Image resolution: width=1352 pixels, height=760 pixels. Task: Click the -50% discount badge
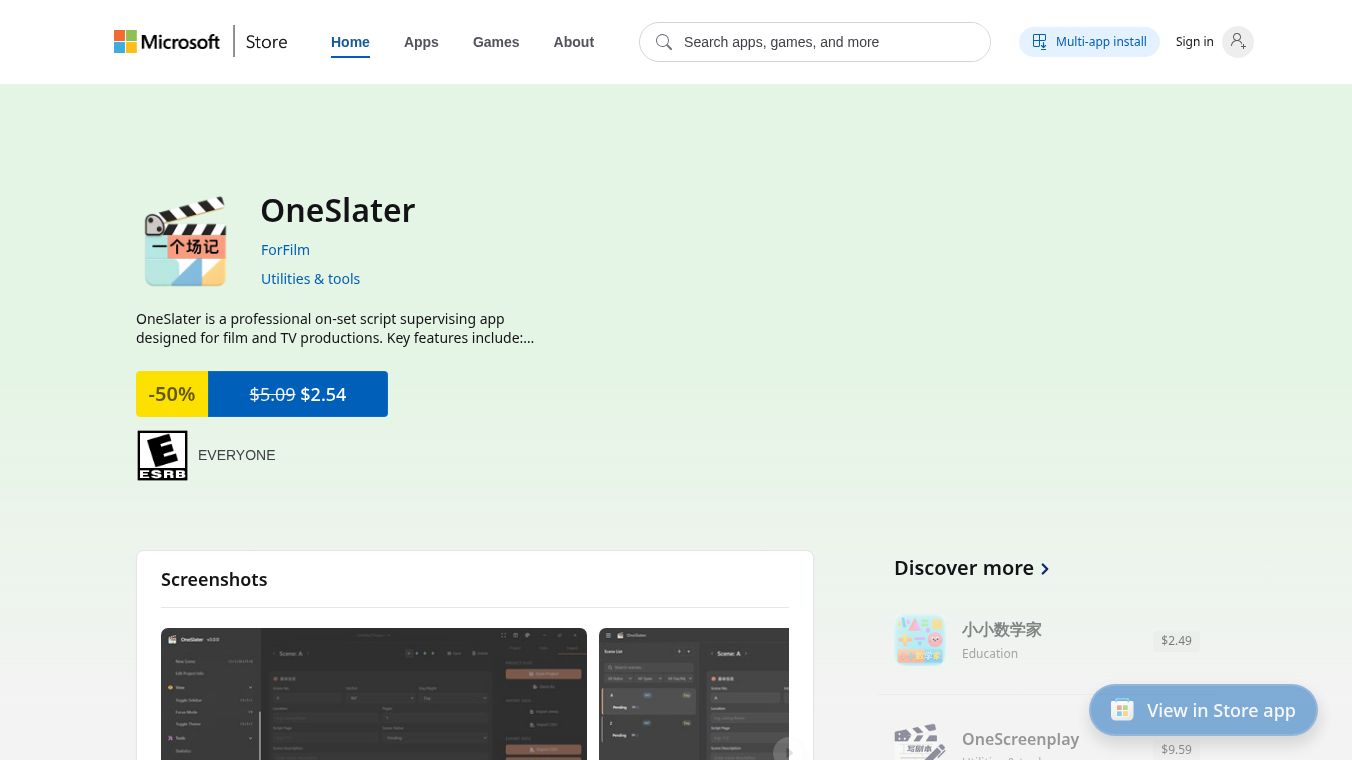point(172,394)
